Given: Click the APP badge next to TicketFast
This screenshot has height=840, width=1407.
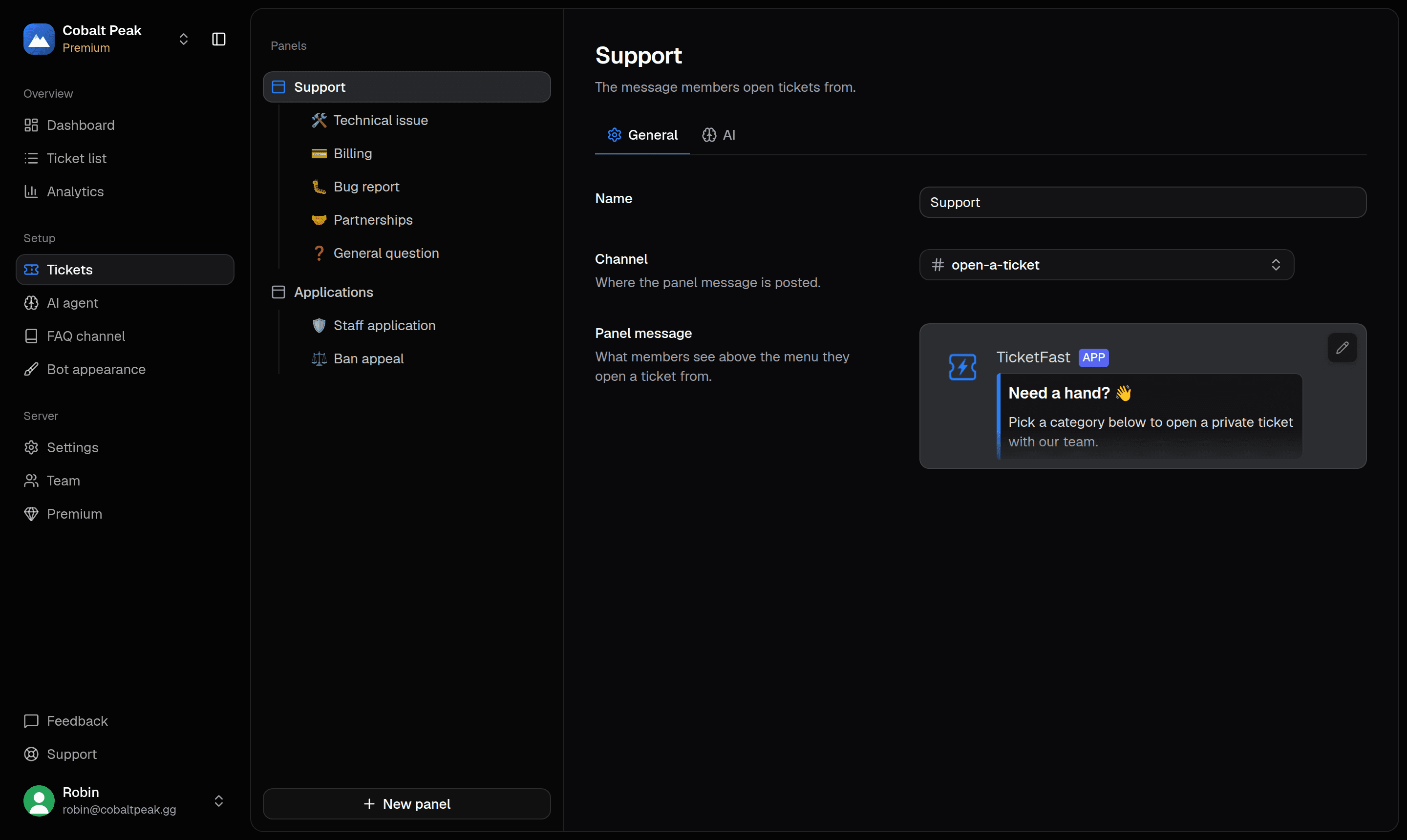Looking at the screenshot, I should click(1093, 358).
